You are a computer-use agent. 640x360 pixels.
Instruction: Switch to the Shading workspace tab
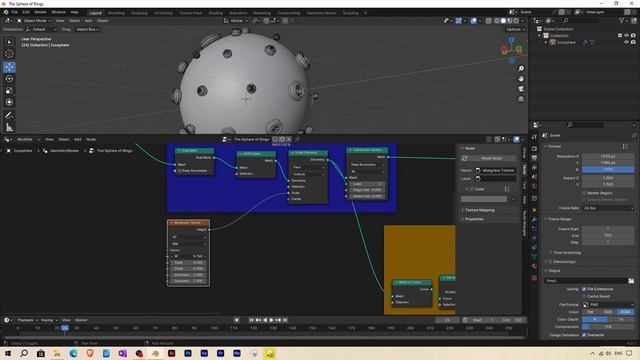point(216,13)
